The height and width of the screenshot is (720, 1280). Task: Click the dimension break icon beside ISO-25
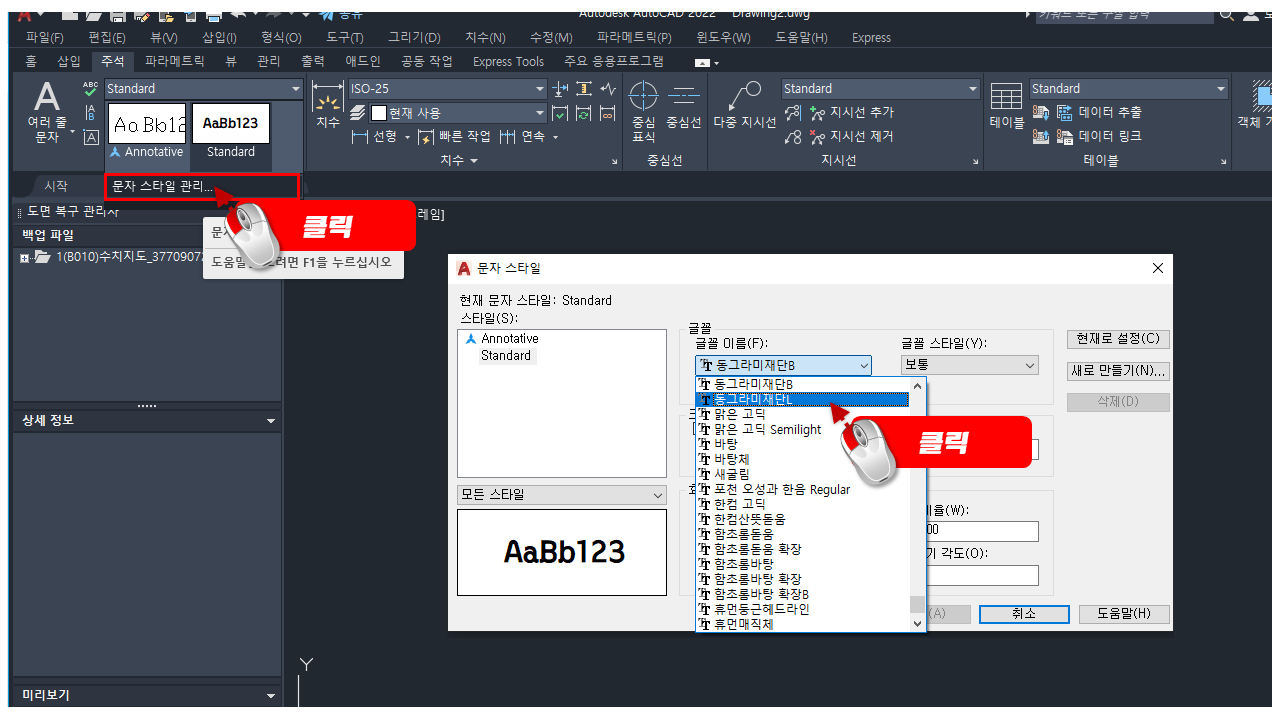(x=560, y=89)
